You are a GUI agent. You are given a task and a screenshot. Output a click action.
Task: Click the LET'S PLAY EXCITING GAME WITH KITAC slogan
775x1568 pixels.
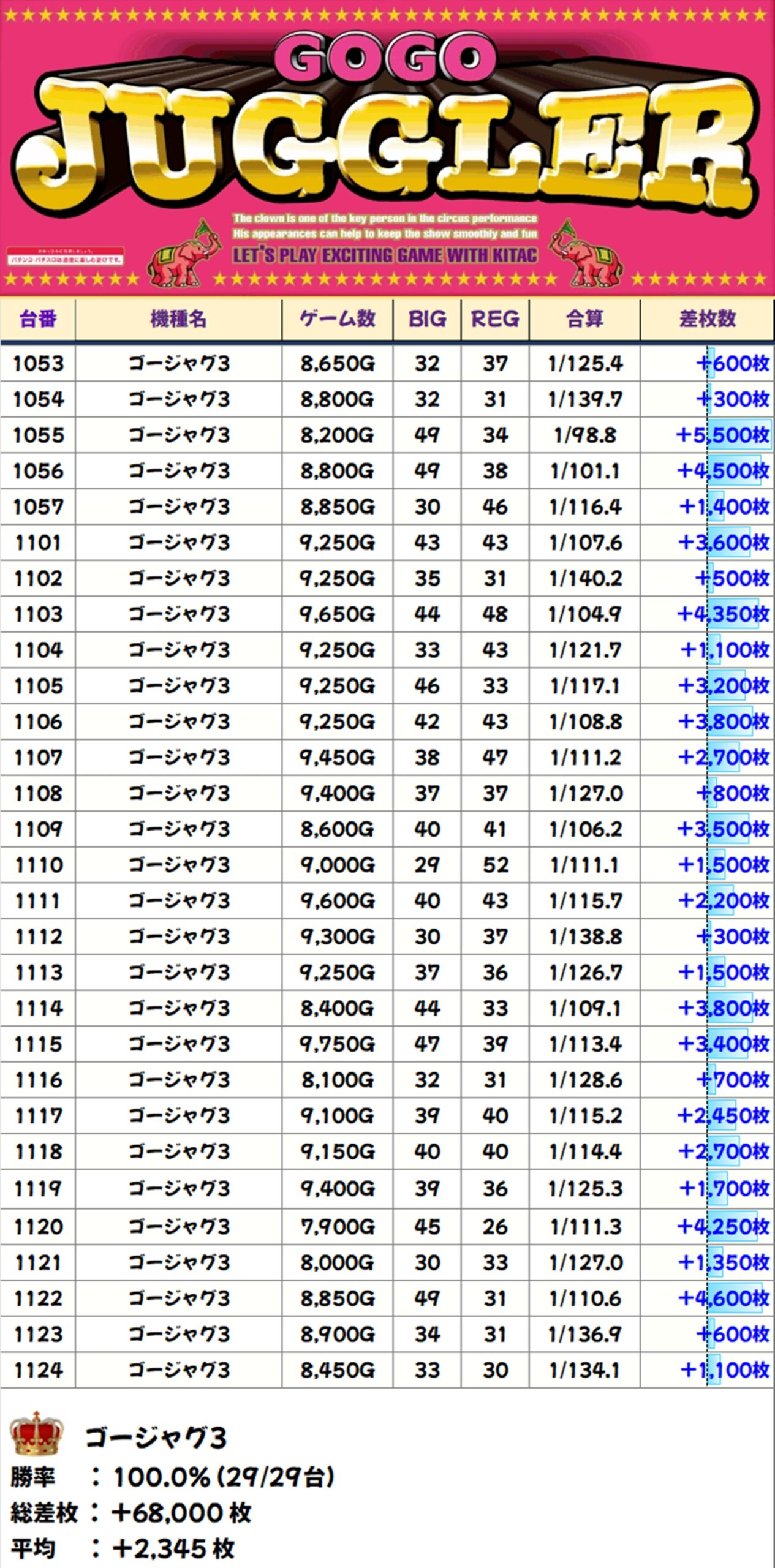[x=385, y=255]
